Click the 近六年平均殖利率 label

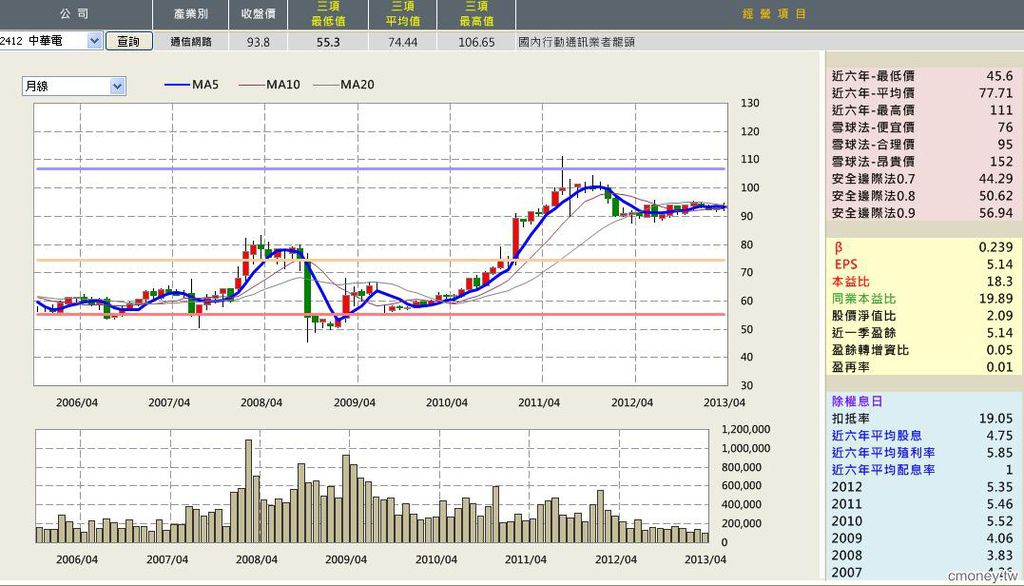(884, 452)
